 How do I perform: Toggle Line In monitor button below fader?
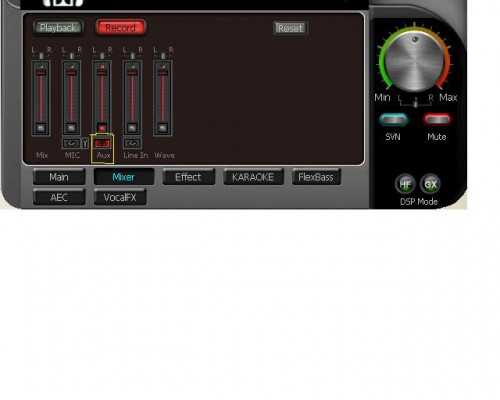pos(132,143)
